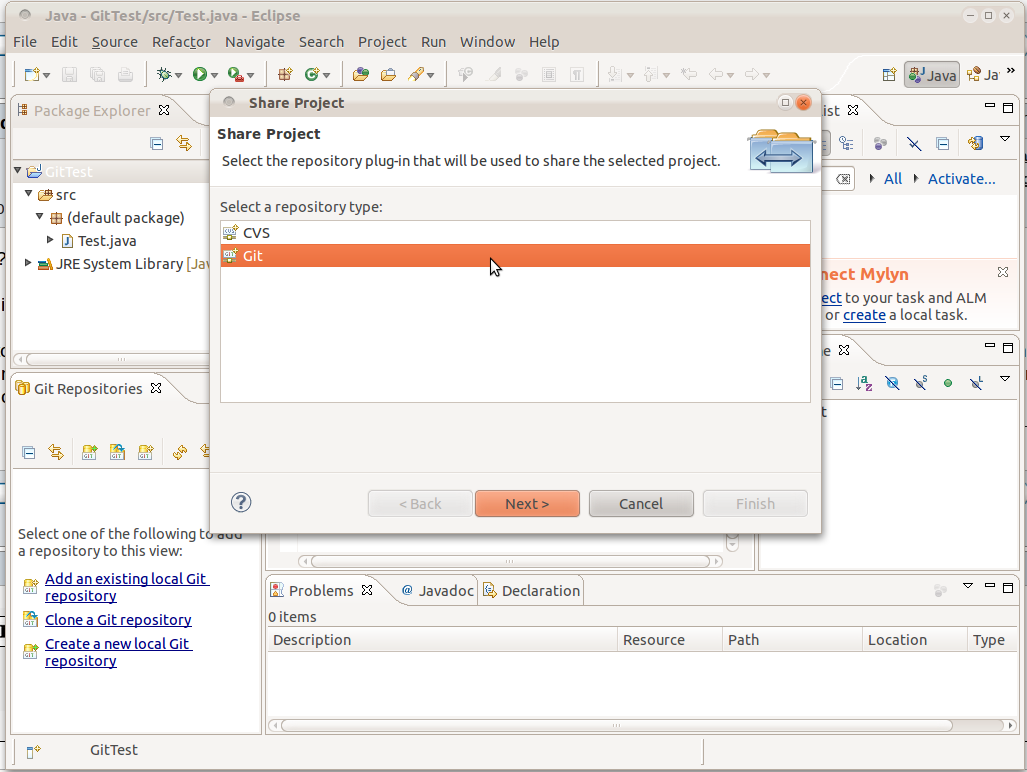Click Clone Git repository toolbar icon
Screen dimensions: 1027x772
[x=117, y=452]
